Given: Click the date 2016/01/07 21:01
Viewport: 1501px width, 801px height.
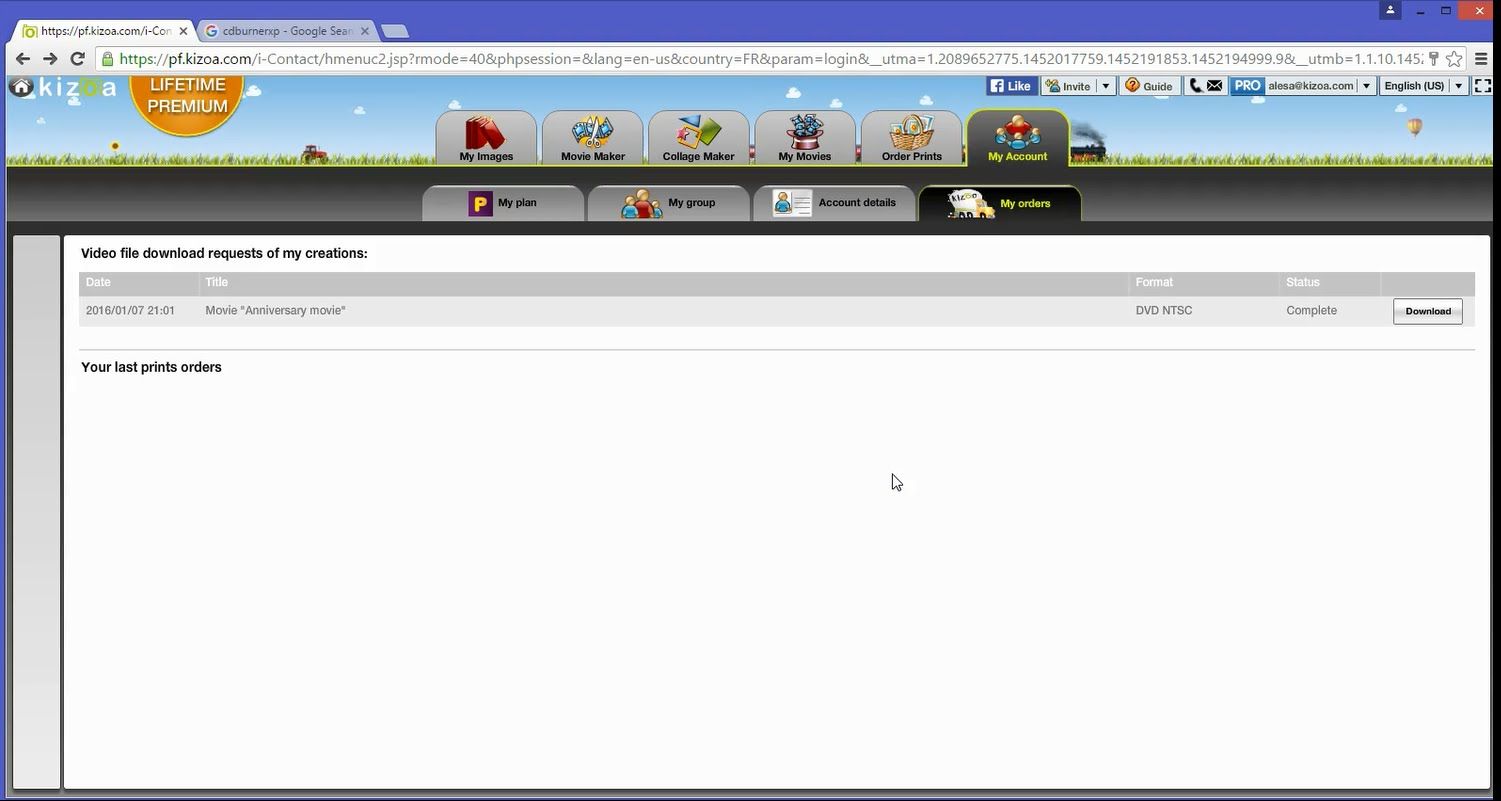Looking at the screenshot, I should (x=130, y=311).
